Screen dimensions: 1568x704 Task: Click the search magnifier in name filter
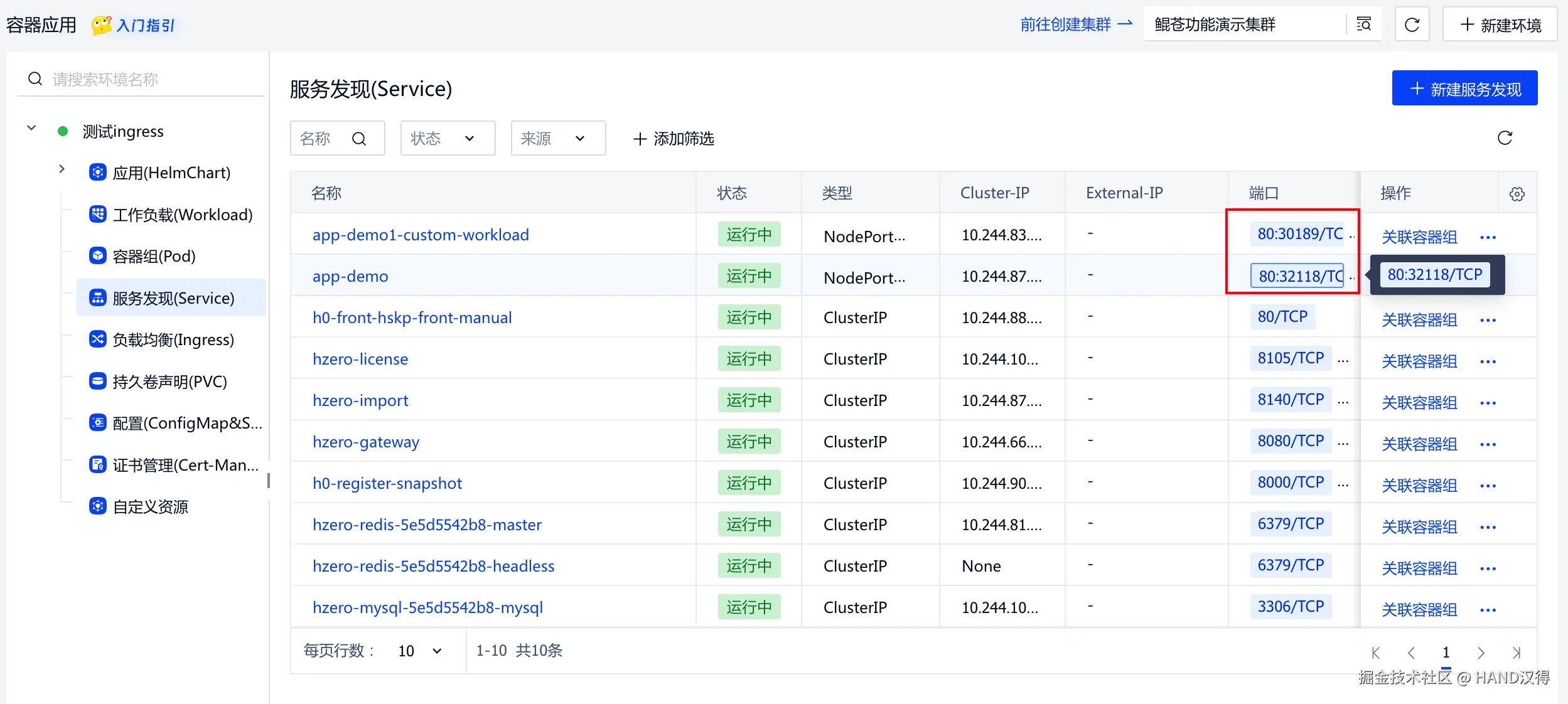click(359, 139)
